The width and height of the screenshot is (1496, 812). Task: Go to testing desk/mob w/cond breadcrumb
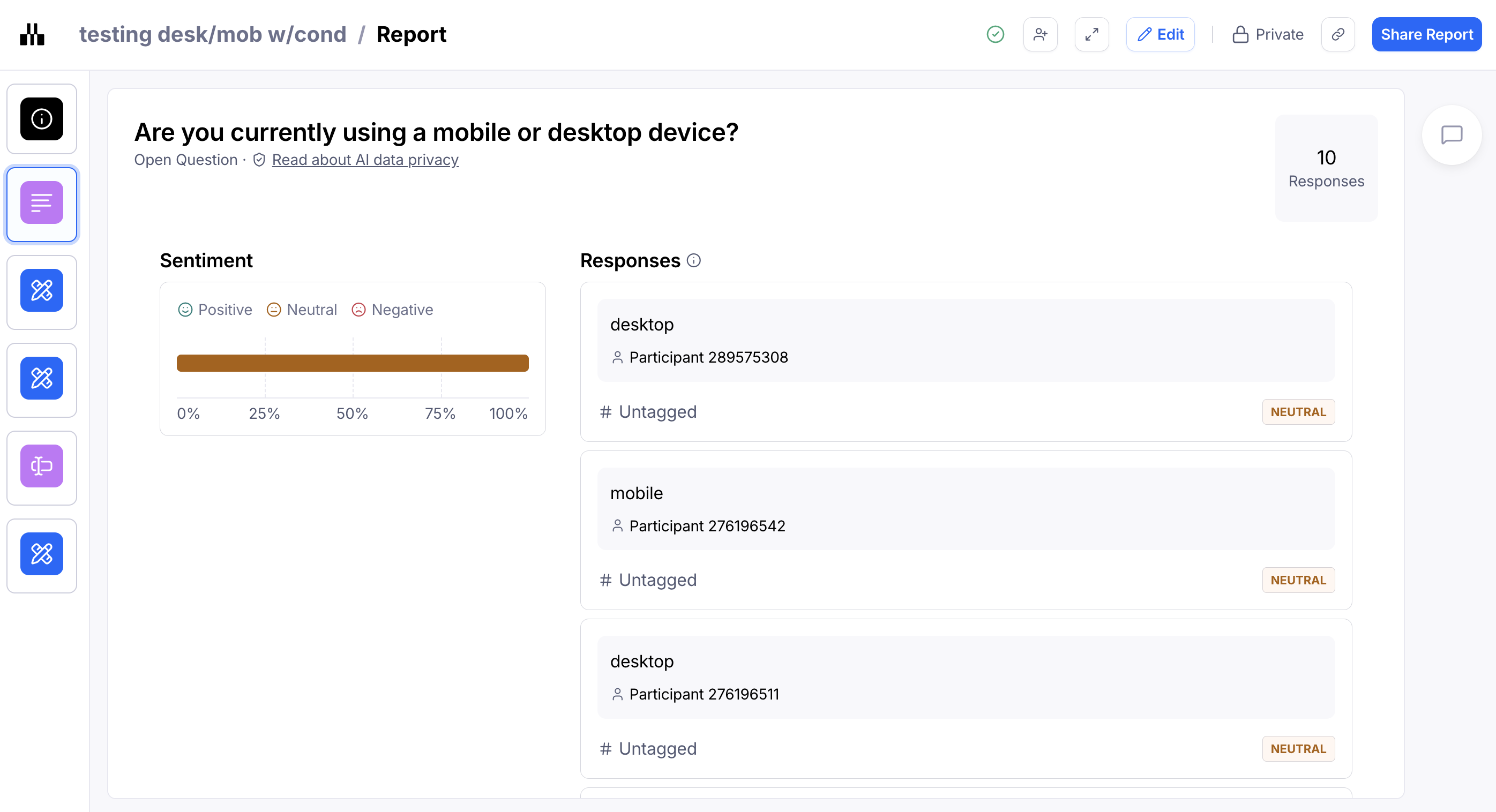click(x=213, y=35)
